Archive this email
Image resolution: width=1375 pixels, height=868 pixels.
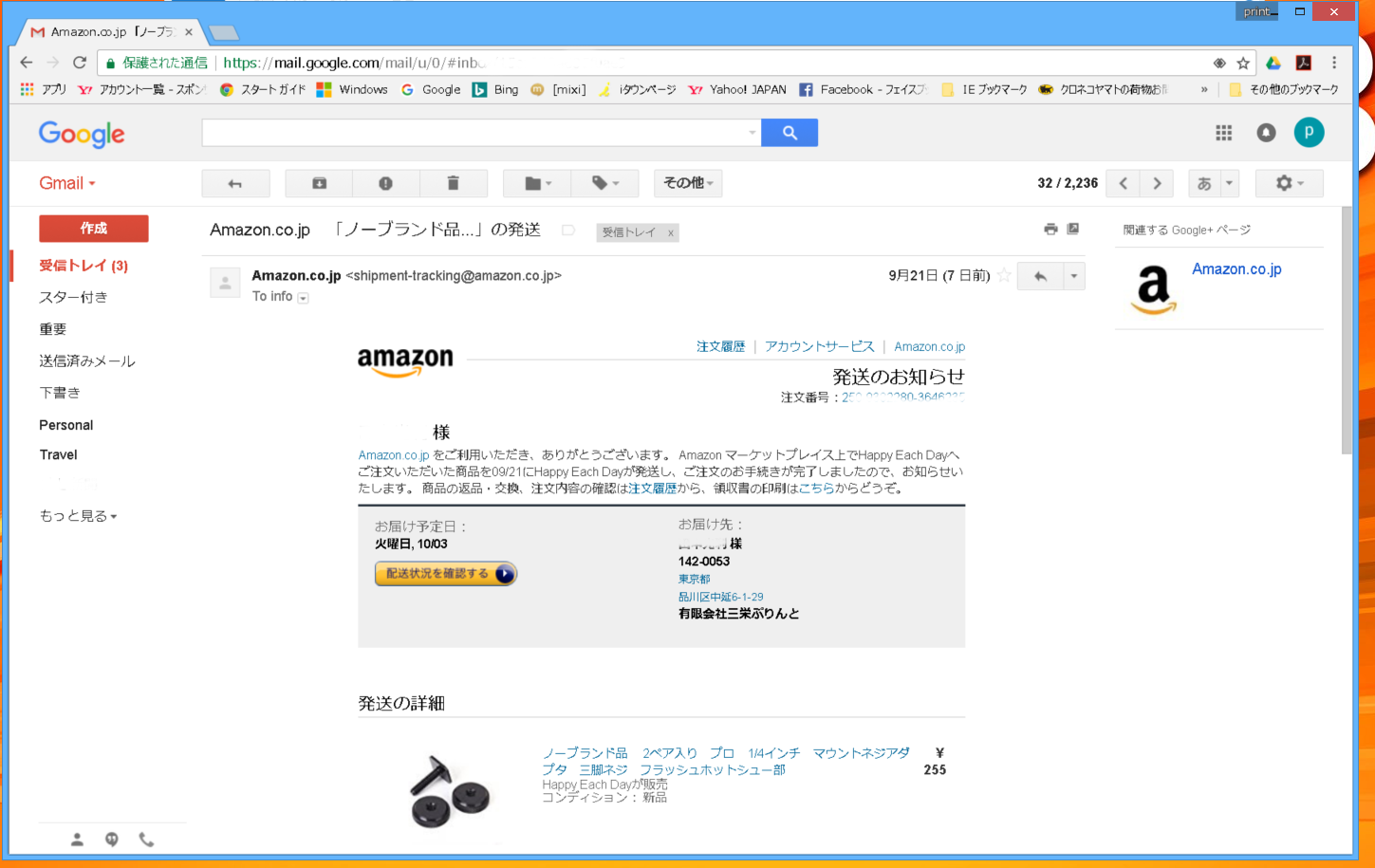(x=319, y=183)
